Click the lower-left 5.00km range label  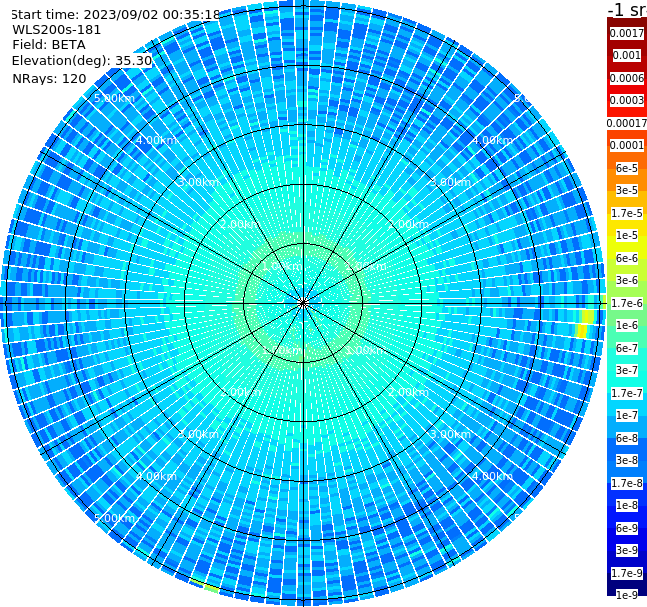click(x=114, y=518)
